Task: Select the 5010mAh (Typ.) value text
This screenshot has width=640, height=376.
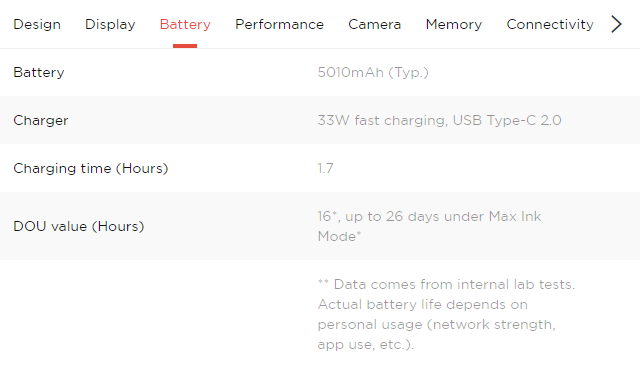Action: point(373,73)
